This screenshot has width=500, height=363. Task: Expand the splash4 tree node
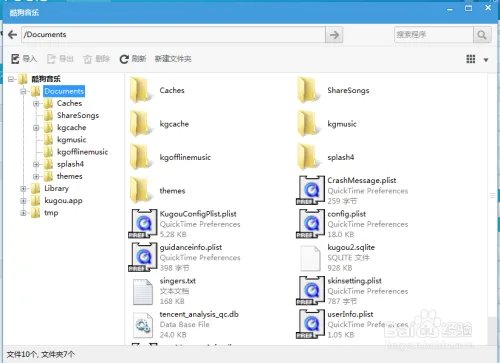(x=36, y=164)
